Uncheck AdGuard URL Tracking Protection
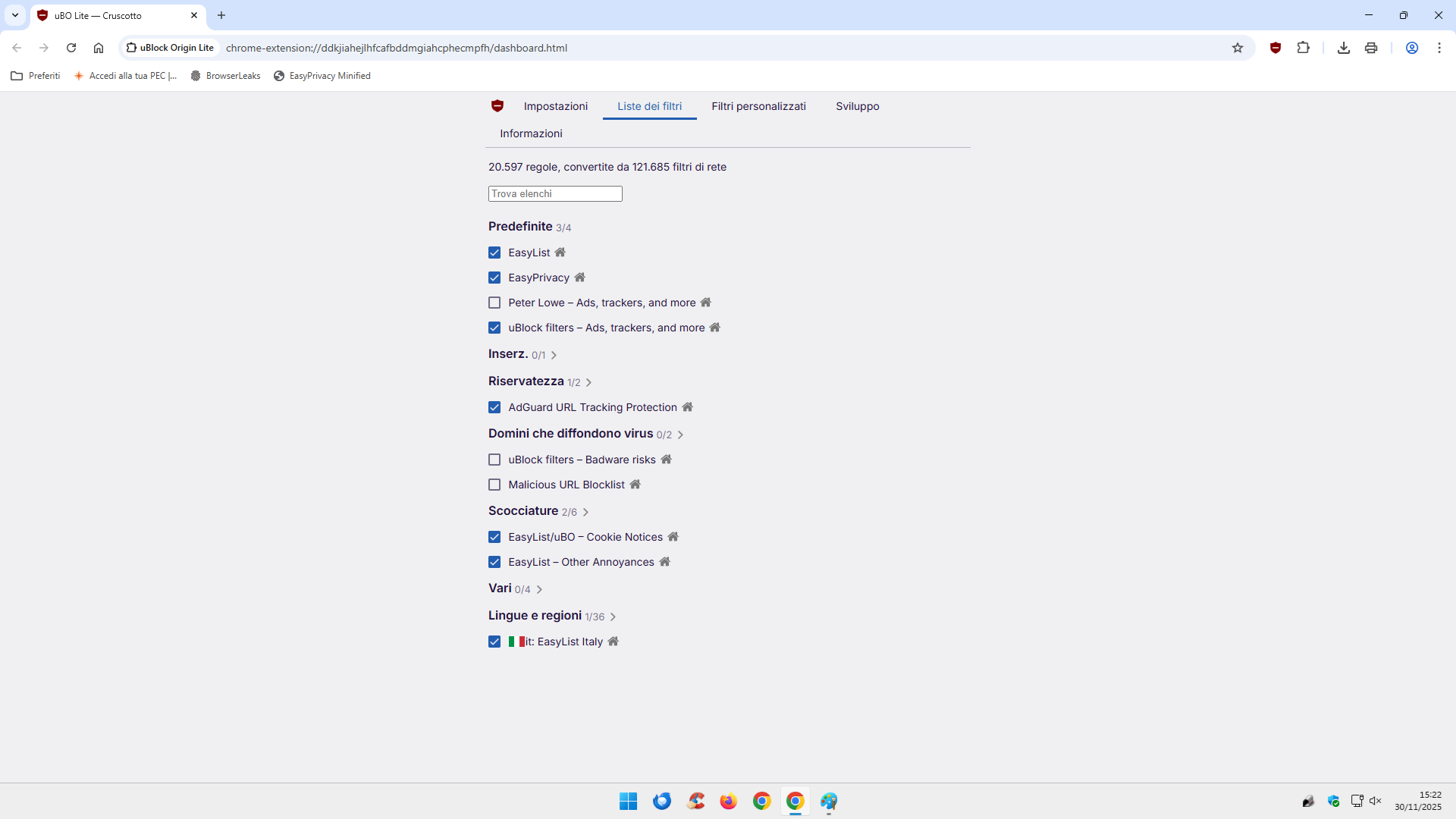The width and height of the screenshot is (1456, 819). [494, 407]
